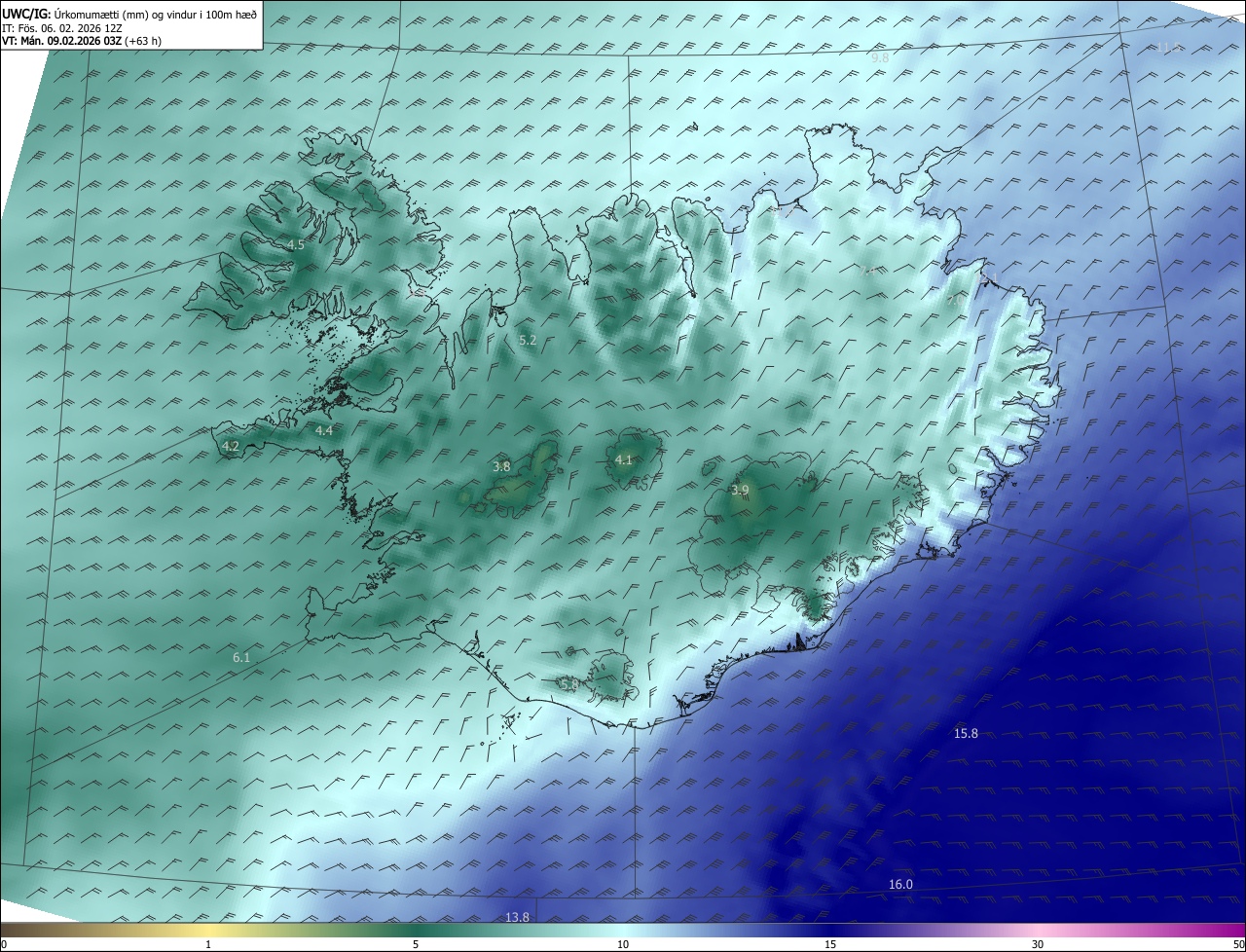Screen dimensions: 1246x952
Task: Click the '10' tick label on the legend
Action: pos(623,945)
